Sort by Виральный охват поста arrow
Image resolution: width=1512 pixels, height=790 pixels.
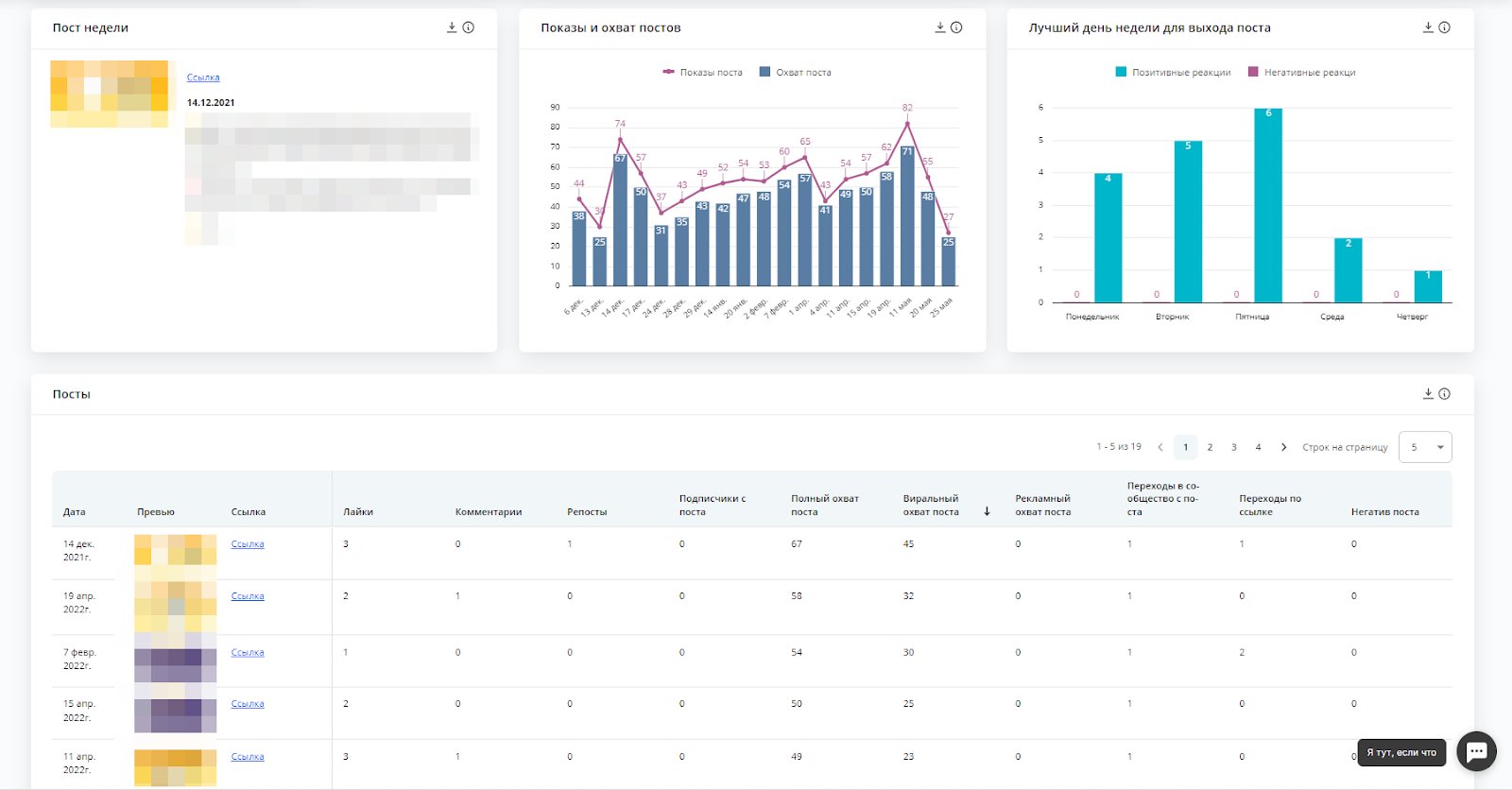click(987, 511)
